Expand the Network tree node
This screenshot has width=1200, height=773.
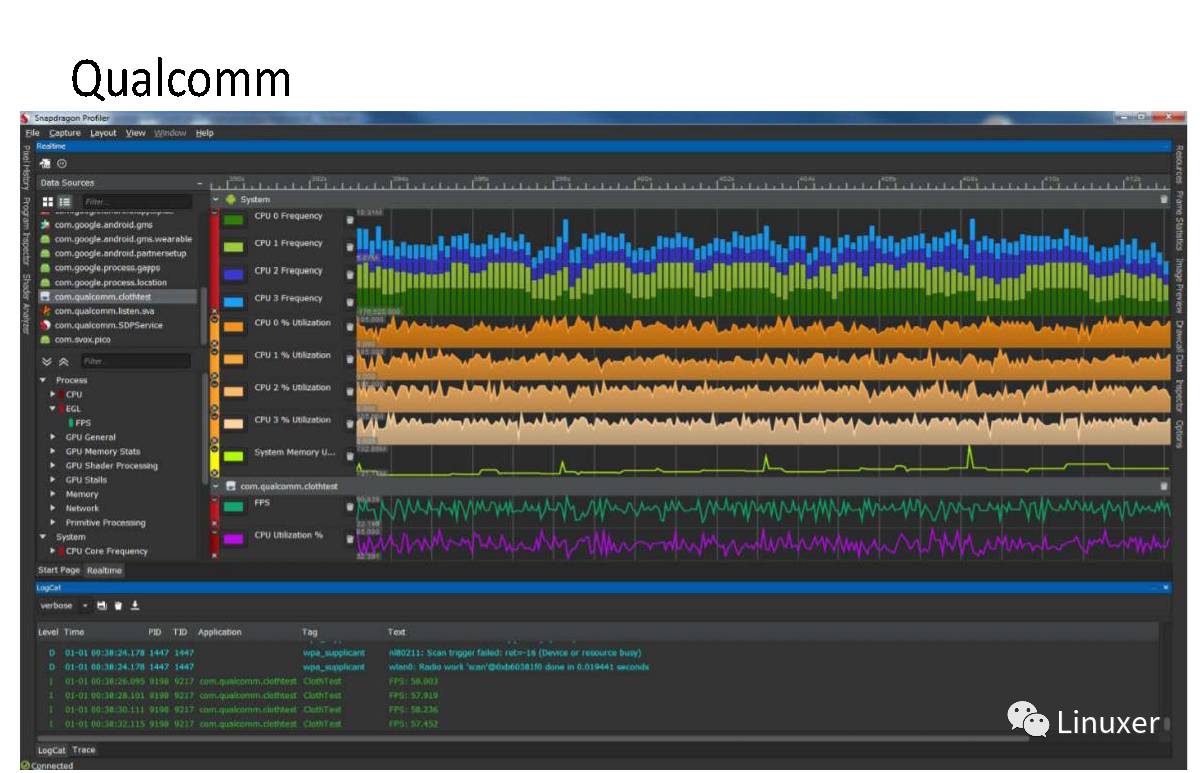(x=53, y=508)
